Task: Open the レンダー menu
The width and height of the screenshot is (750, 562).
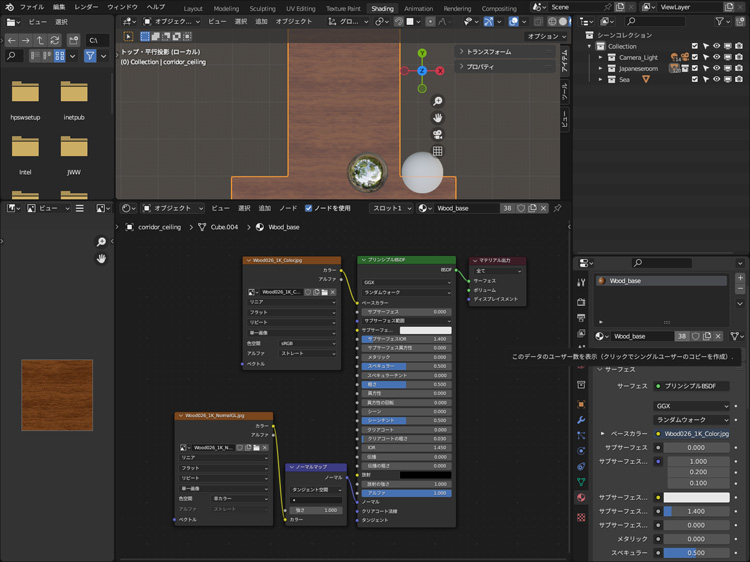Action: [x=86, y=7]
